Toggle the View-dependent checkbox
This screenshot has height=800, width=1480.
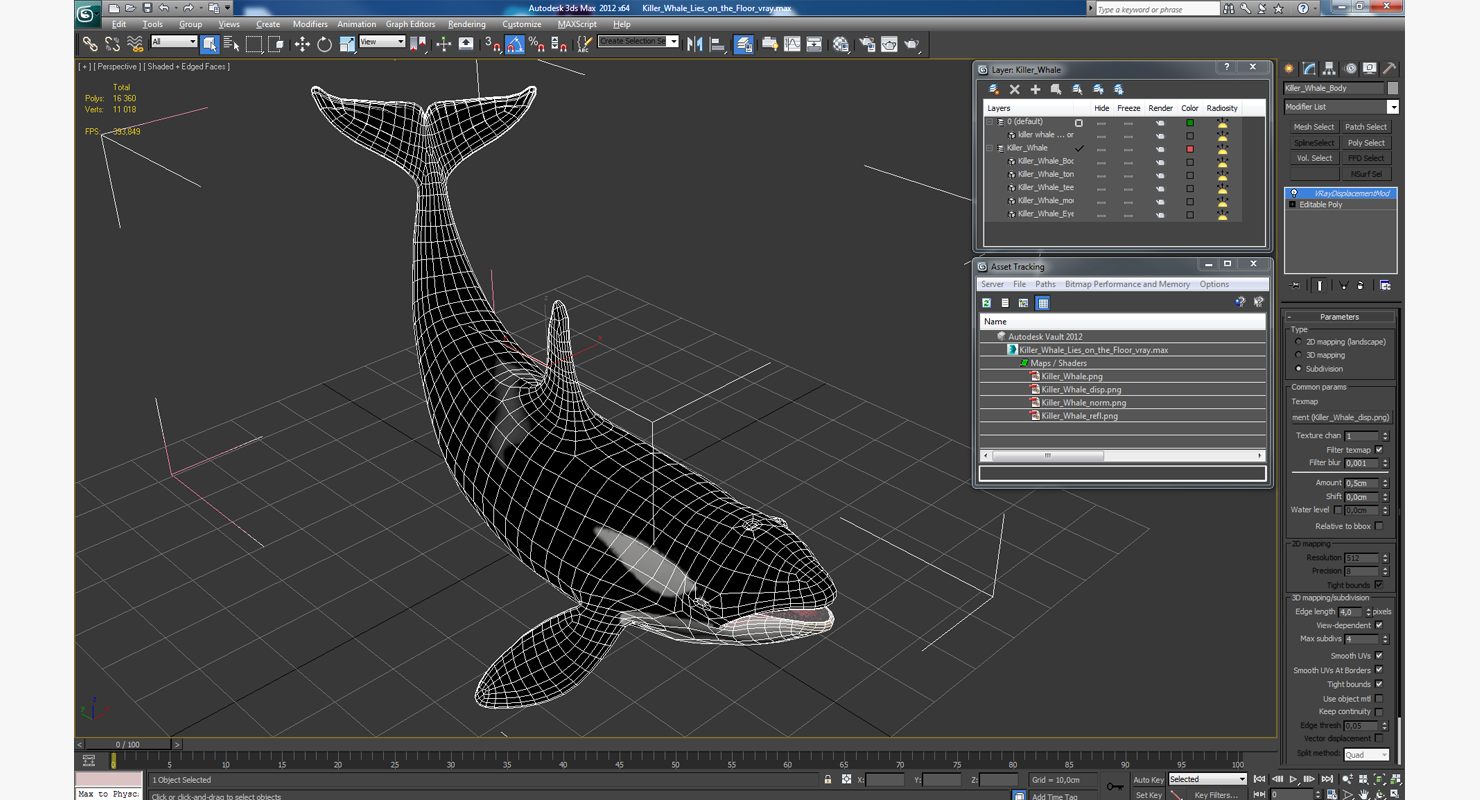tap(1379, 625)
